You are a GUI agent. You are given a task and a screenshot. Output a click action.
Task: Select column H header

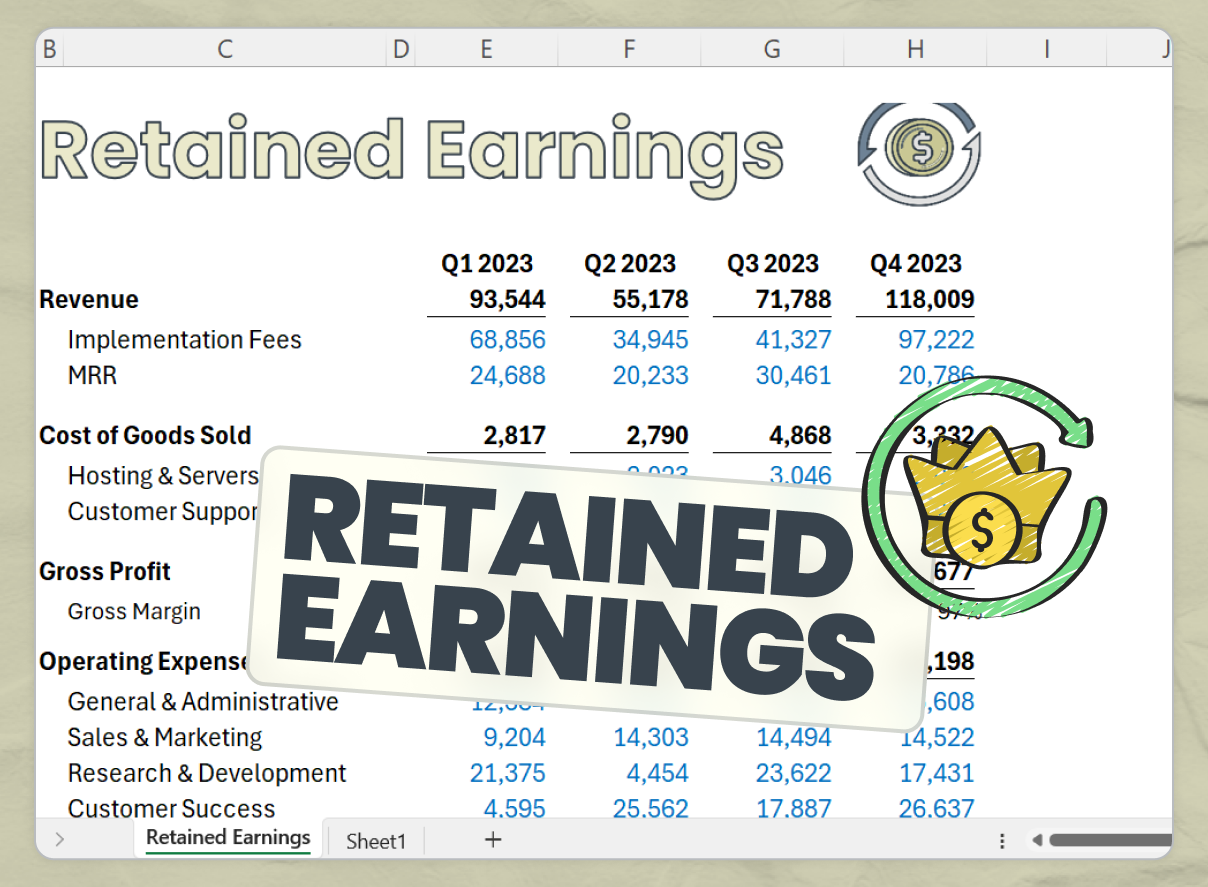click(x=915, y=48)
